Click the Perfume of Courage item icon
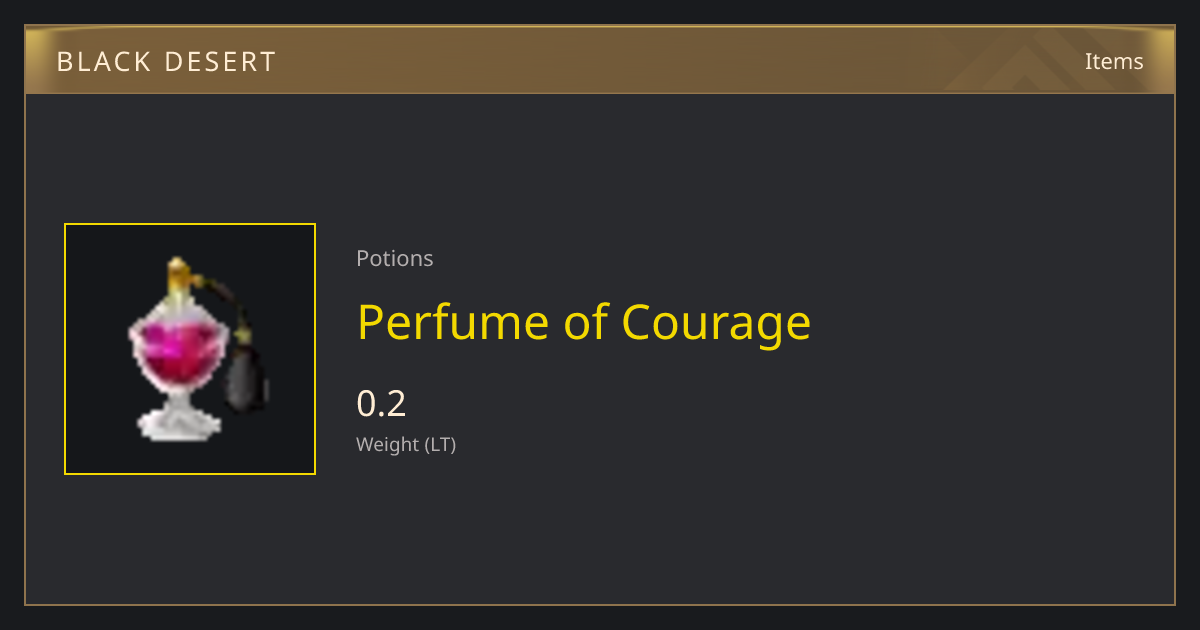The width and height of the screenshot is (1200, 630). point(197,350)
